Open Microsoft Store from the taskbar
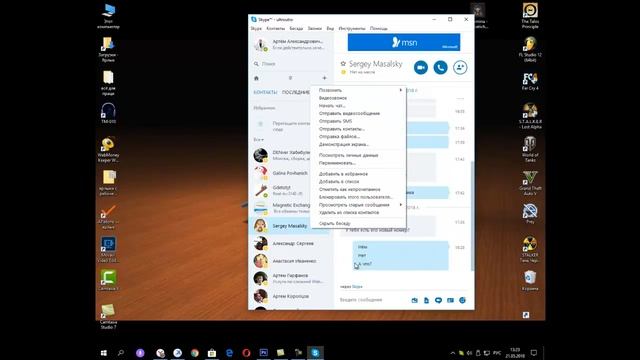The width and height of the screenshot is (640, 360). coord(212,353)
